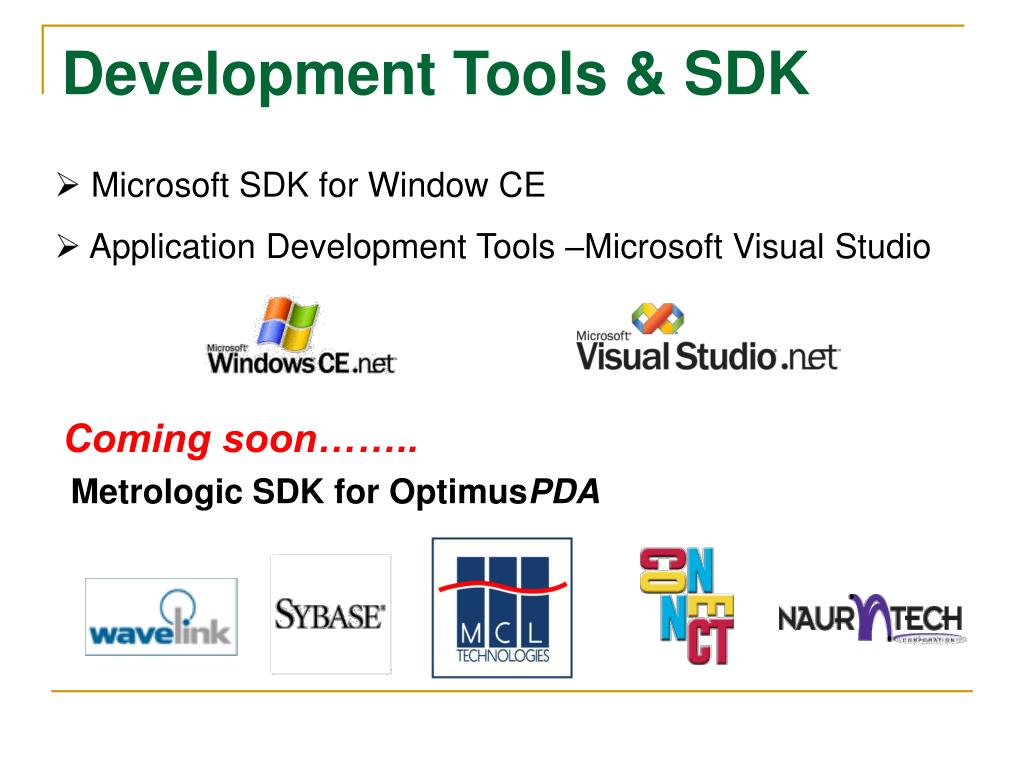Click arrow bullet before 'Microsoft SDK'
The width and height of the screenshot is (1024, 768).
(67, 185)
